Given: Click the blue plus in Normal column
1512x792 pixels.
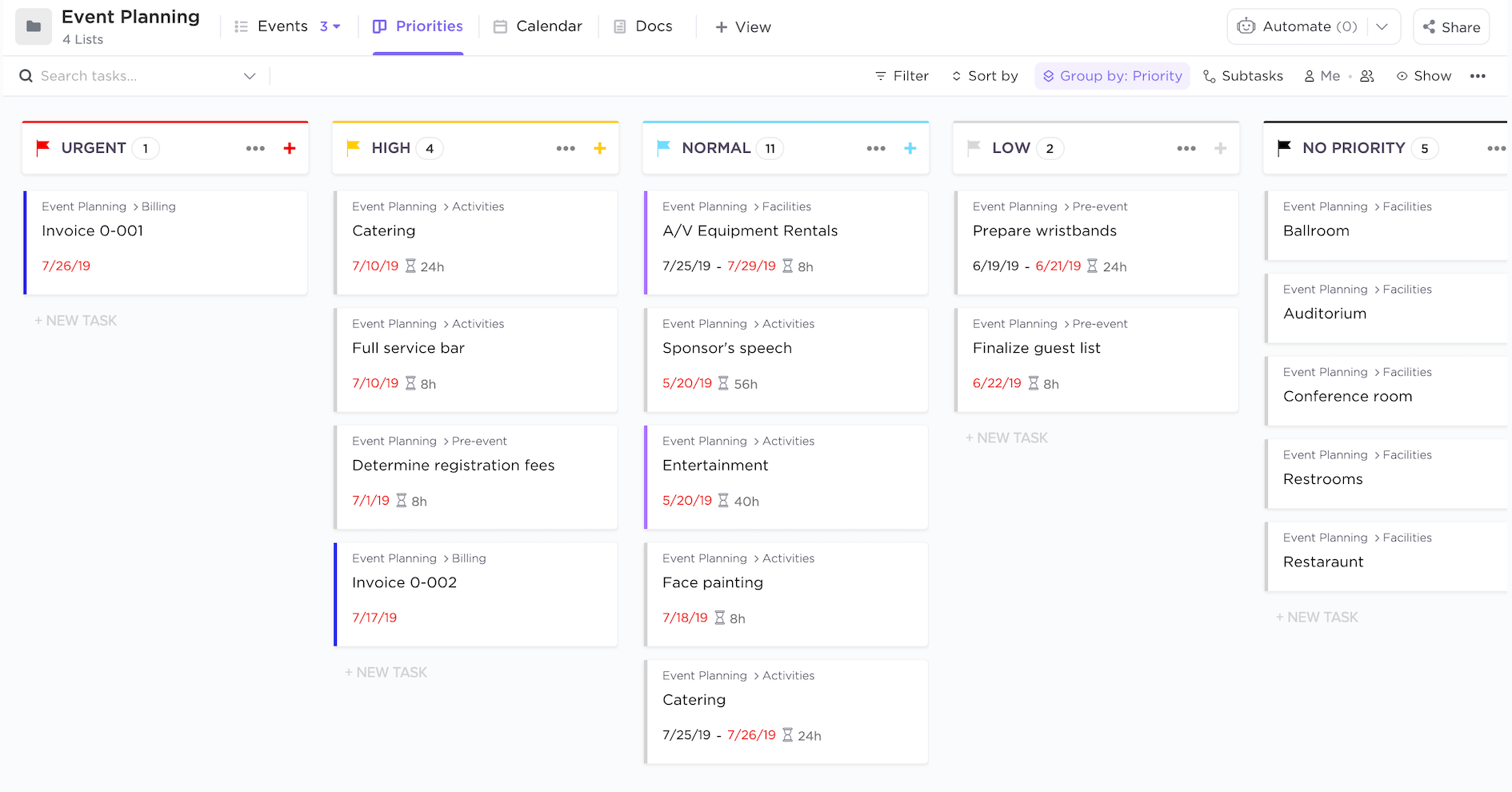Looking at the screenshot, I should pyautogui.click(x=910, y=148).
